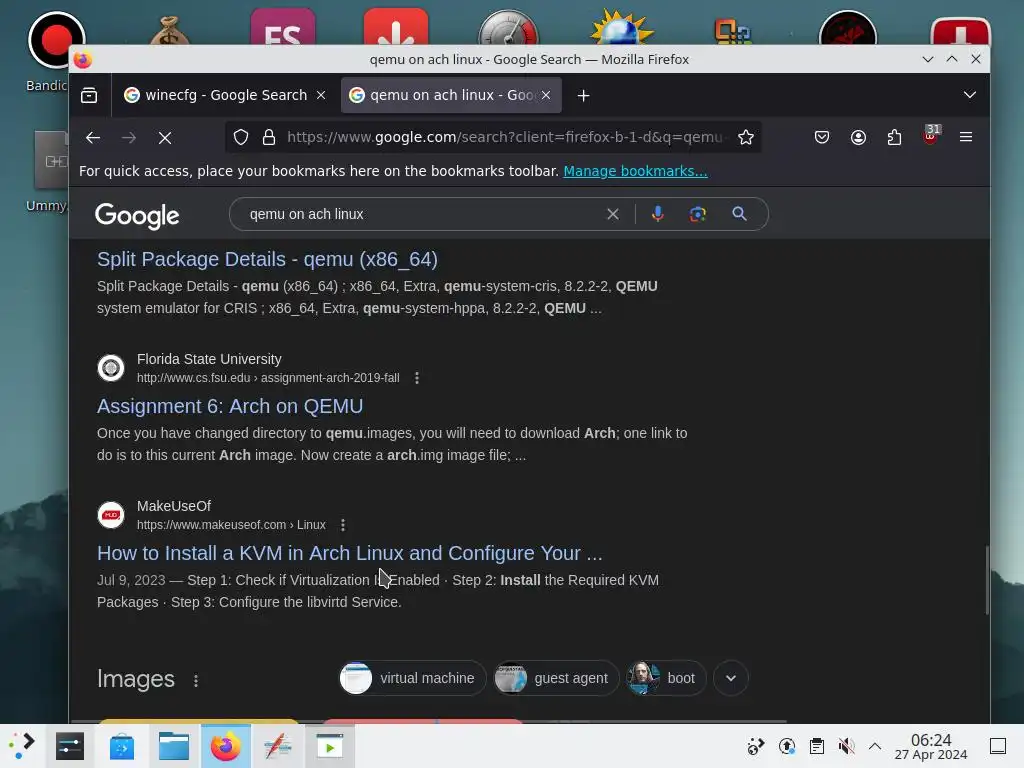The height and width of the screenshot is (768, 1024).
Task: Clear the Google search box text
Action: 613,214
